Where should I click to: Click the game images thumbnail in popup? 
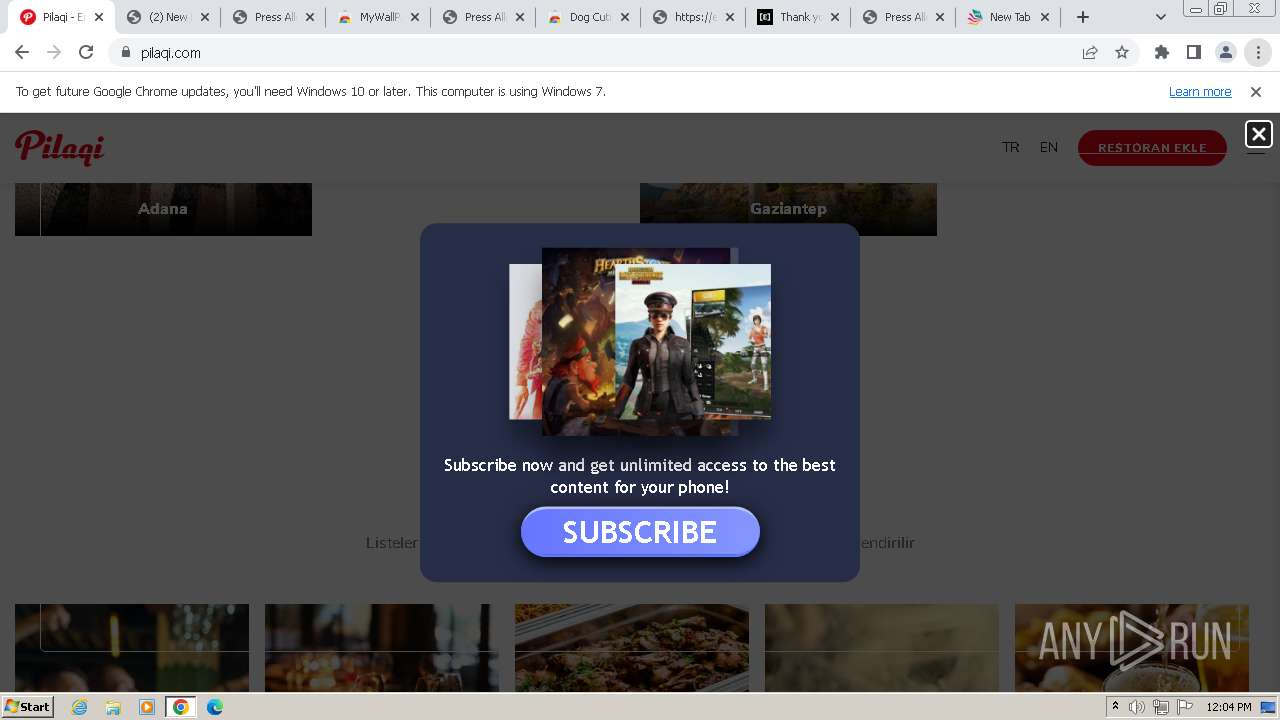tap(640, 341)
